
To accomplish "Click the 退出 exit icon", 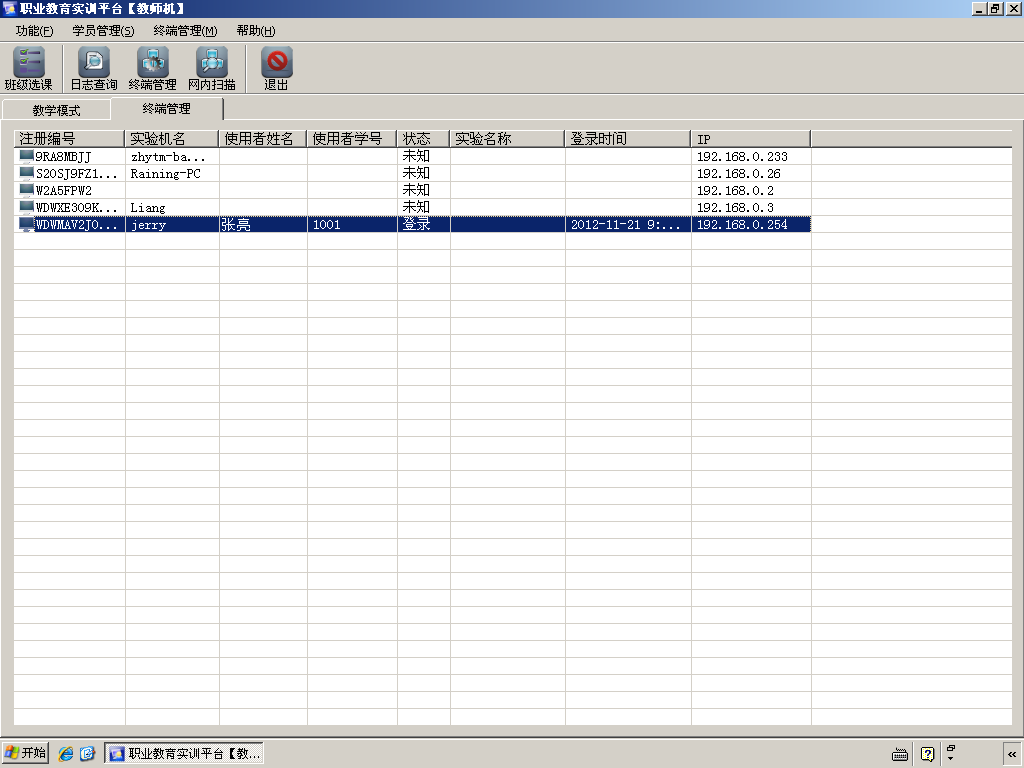I will tap(276, 68).
